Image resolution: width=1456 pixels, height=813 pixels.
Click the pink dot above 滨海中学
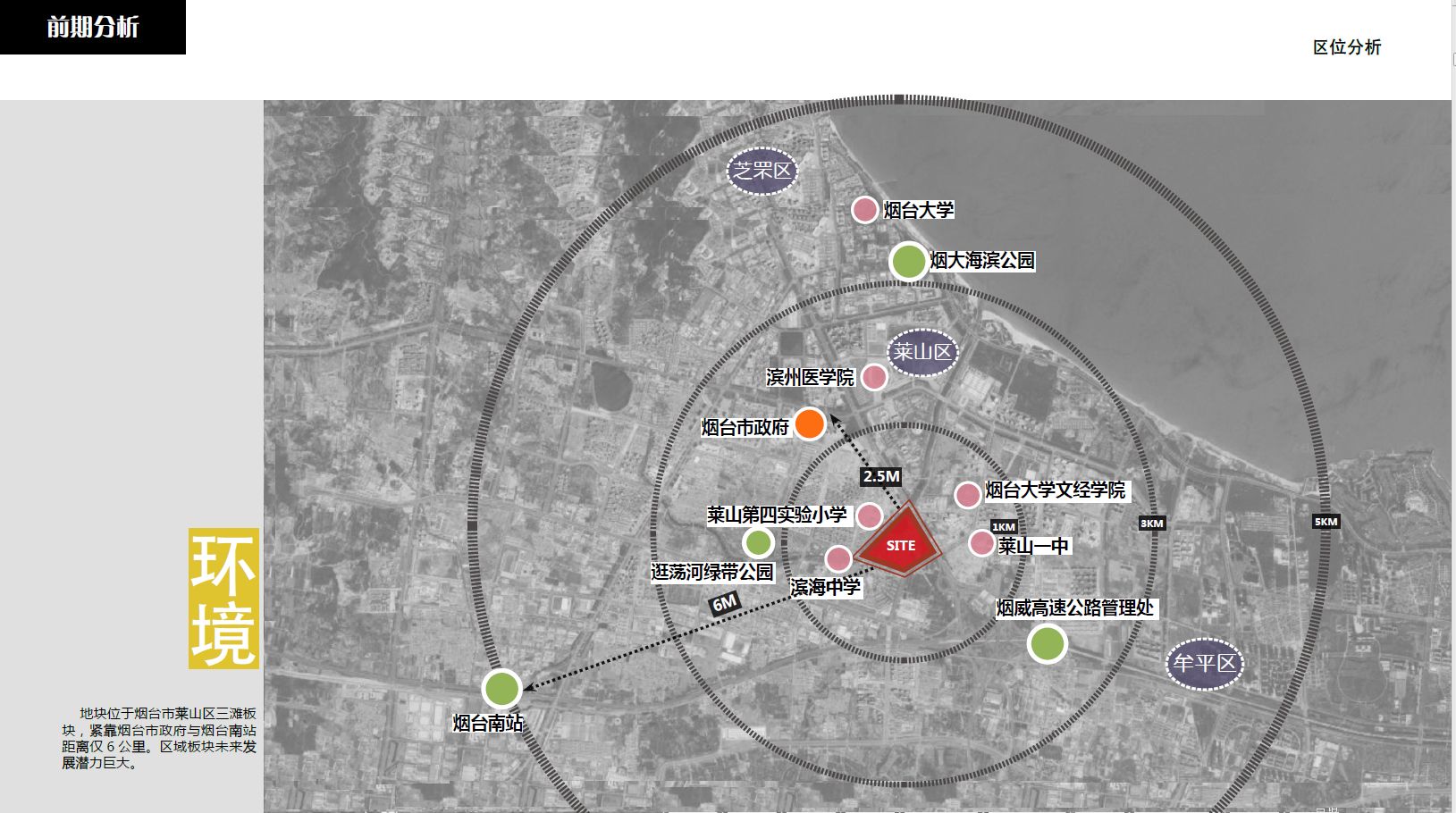pos(838,559)
